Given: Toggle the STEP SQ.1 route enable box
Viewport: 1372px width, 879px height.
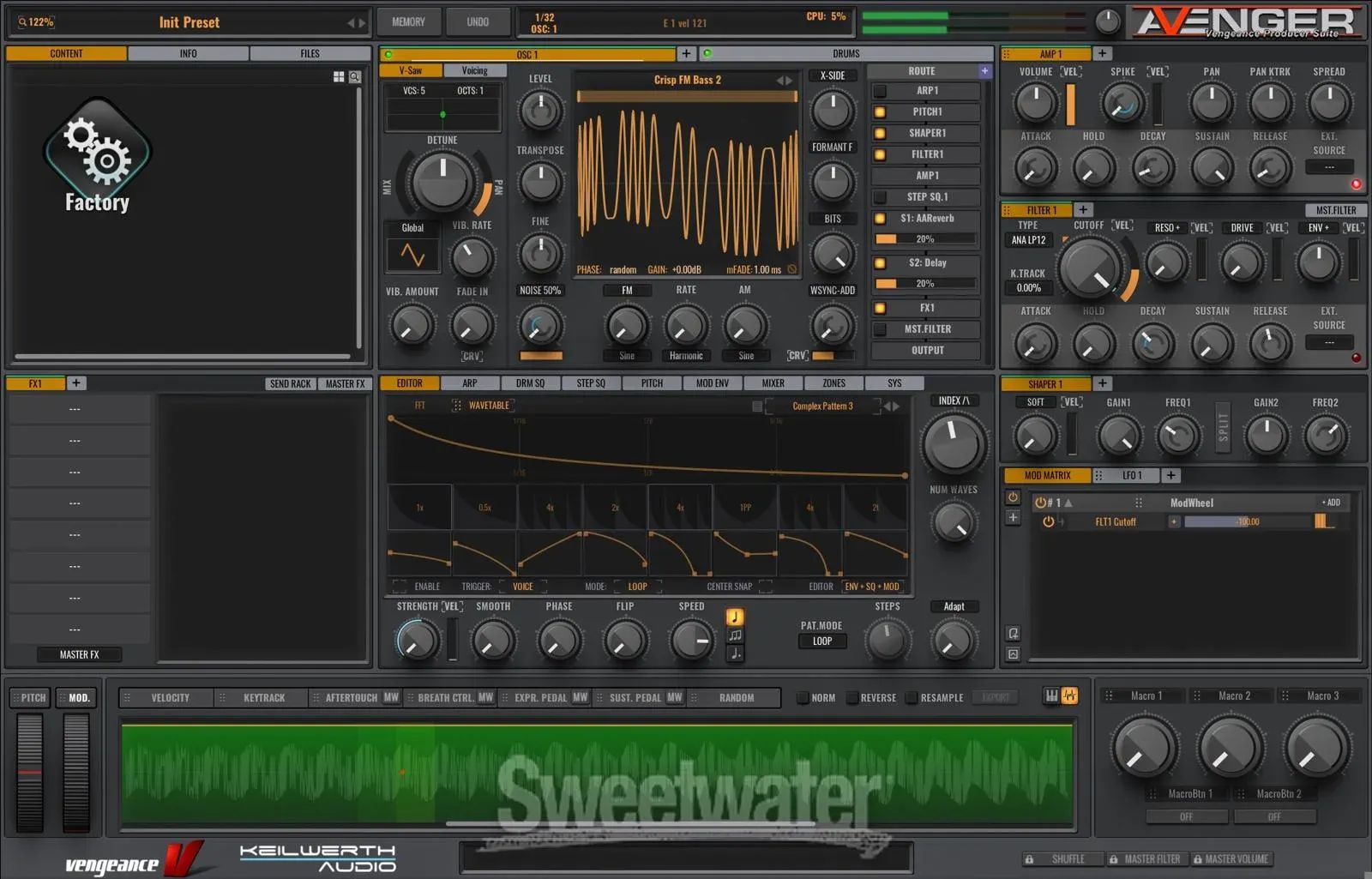Looking at the screenshot, I should point(880,197).
